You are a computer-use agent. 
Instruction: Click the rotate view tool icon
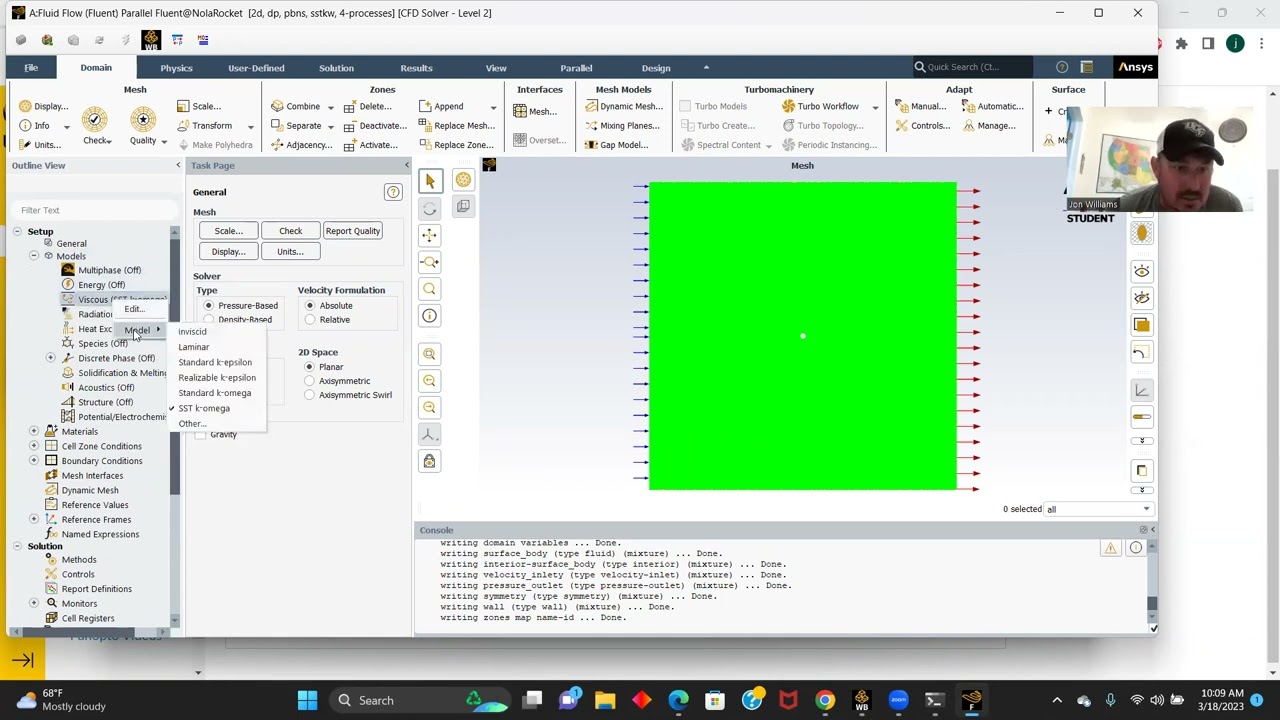click(x=430, y=208)
